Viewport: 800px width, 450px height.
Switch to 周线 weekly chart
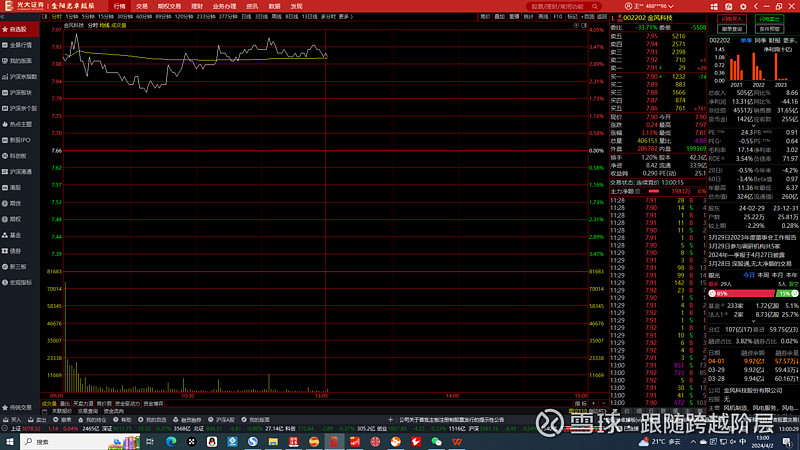coord(277,17)
